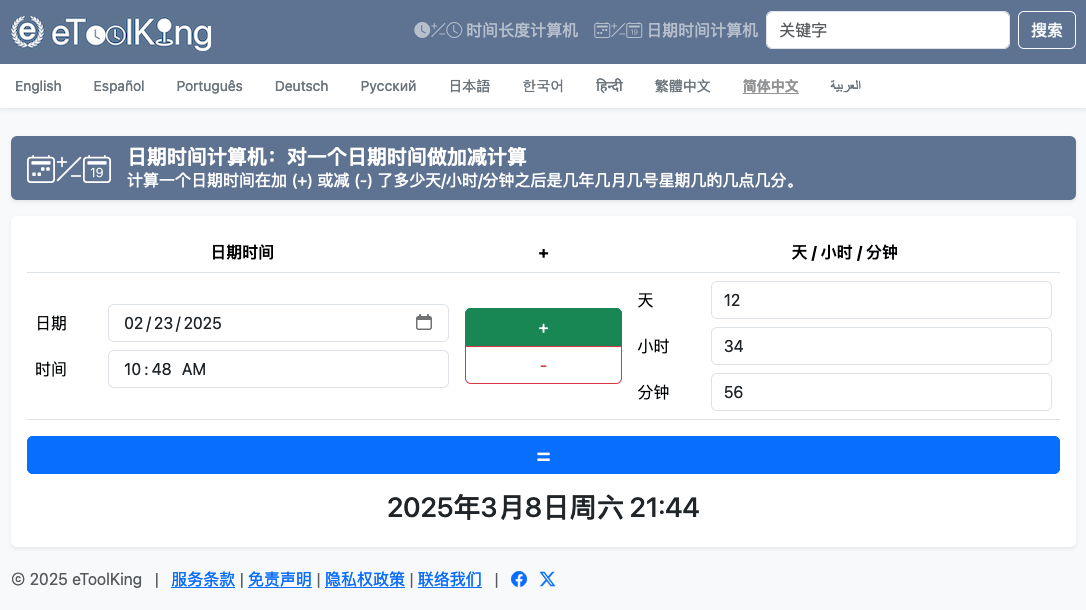The width and height of the screenshot is (1086, 610).
Task: Click the 搜索 search button
Action: pyautogui.click(x=1046, y=30)
